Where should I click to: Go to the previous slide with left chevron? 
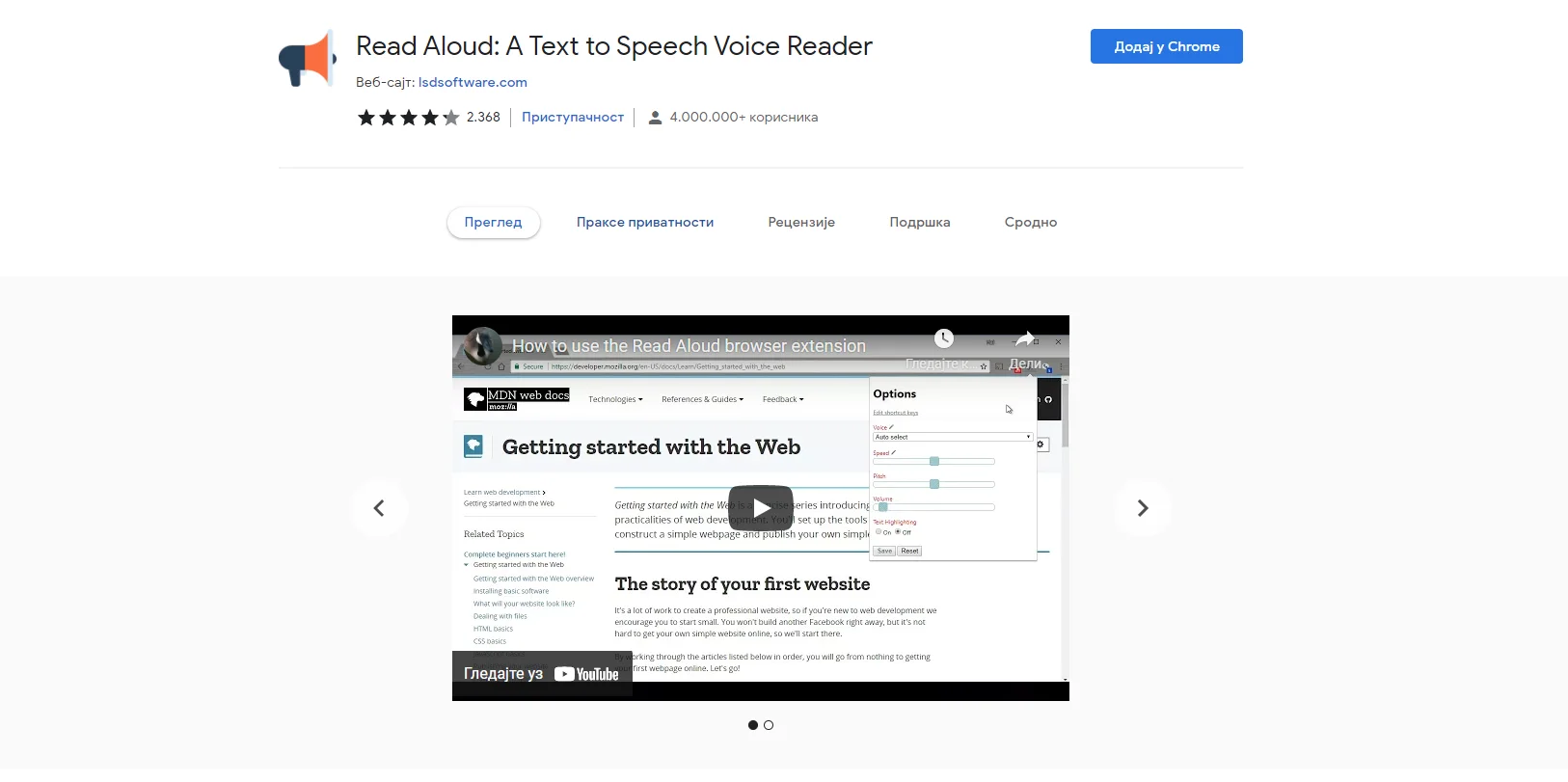tap(379, 508)
